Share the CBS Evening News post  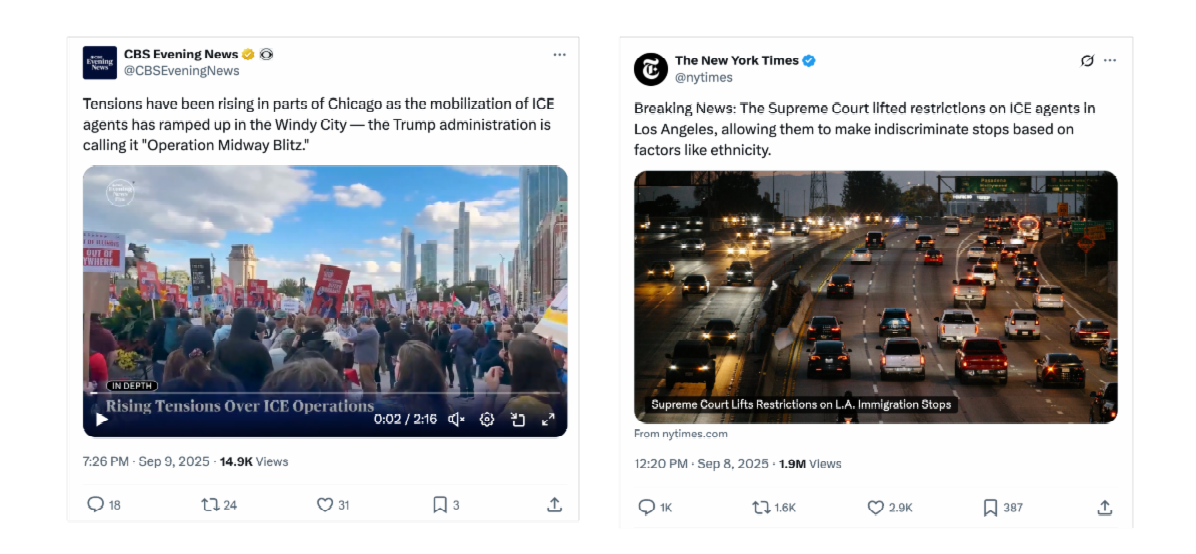click(555, 504)
